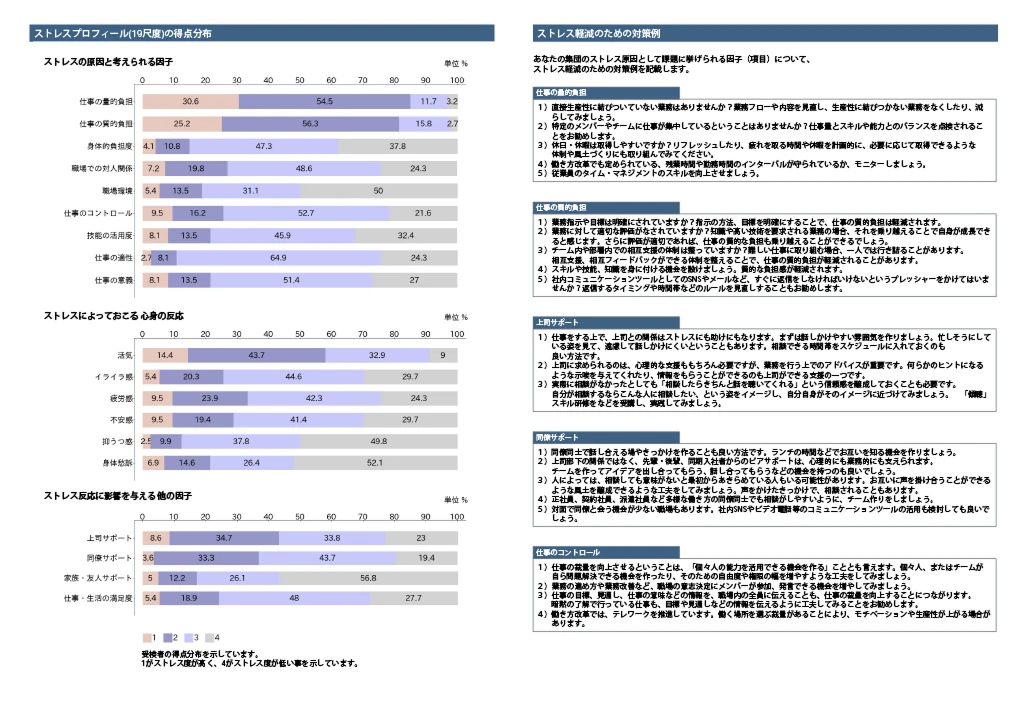Viewport: 1024px width, 725px height.
Task: Select the 50 bar segment in 職場環境 row
Action: click(379, 191)
